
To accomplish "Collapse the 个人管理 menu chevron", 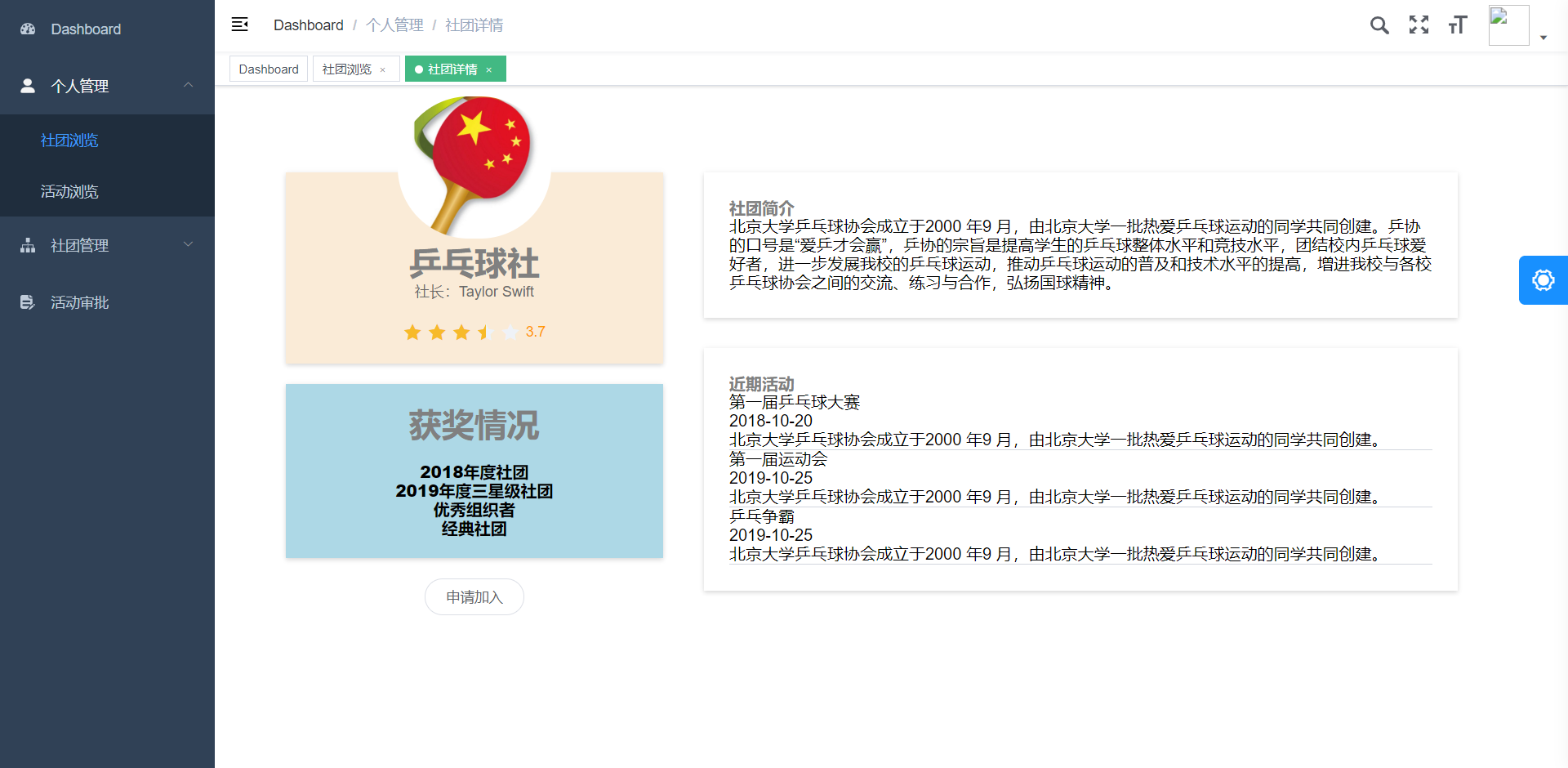I will tap(189, 85).
